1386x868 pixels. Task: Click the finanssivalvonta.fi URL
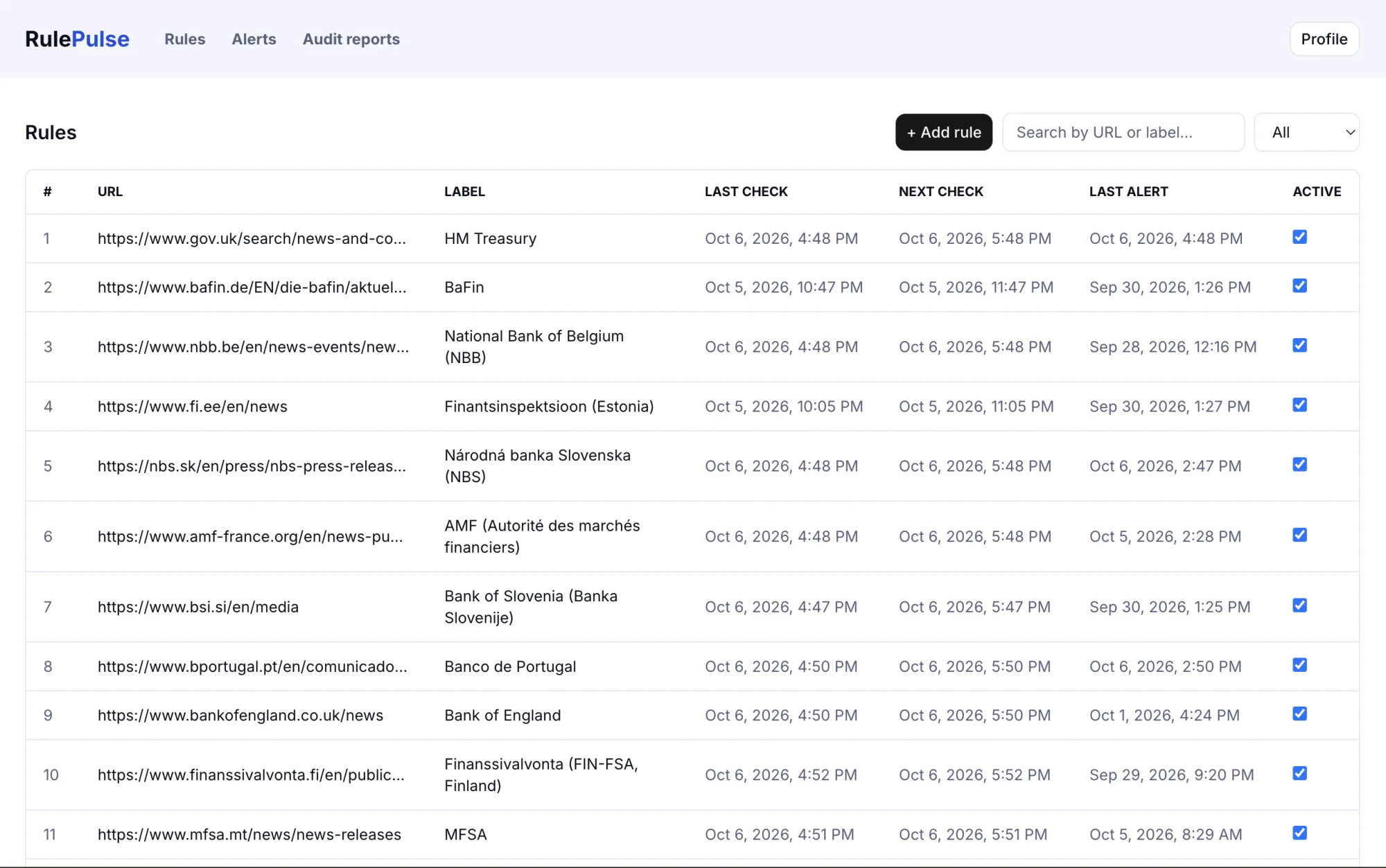tap(251, 774)
